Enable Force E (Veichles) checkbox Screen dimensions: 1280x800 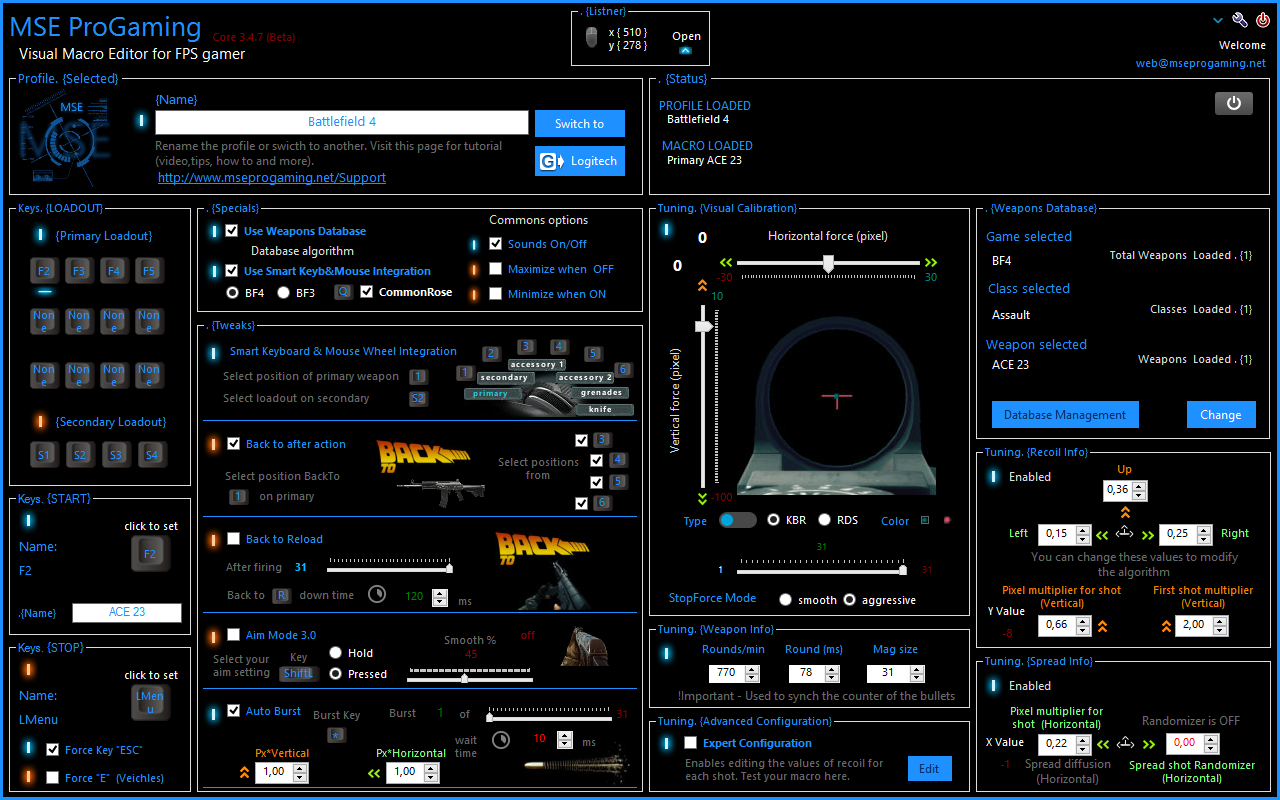pyautogui.click(x=52, y=778)
